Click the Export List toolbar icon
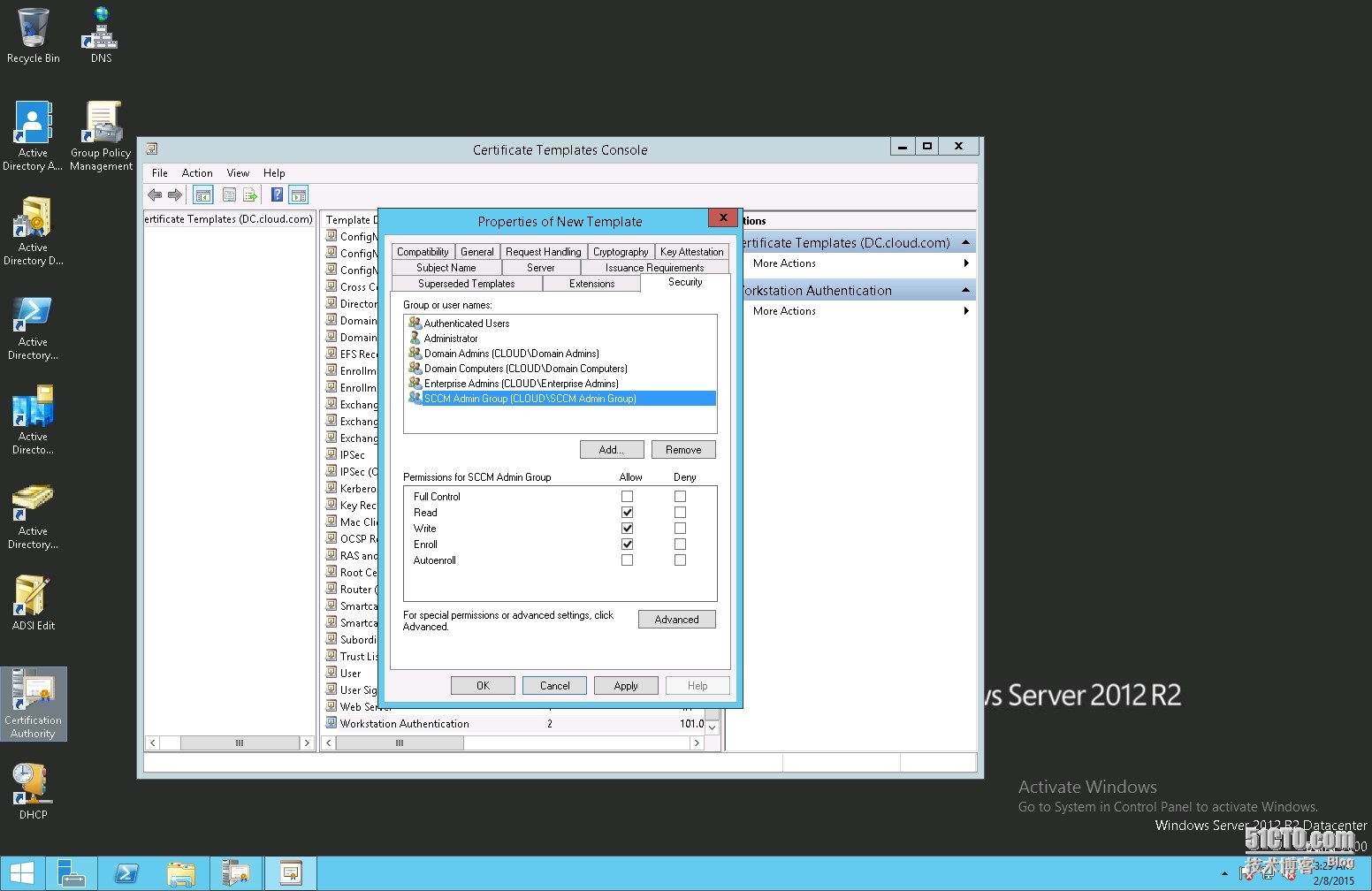This screenshot has height=891, width=1372. point(250,195)
